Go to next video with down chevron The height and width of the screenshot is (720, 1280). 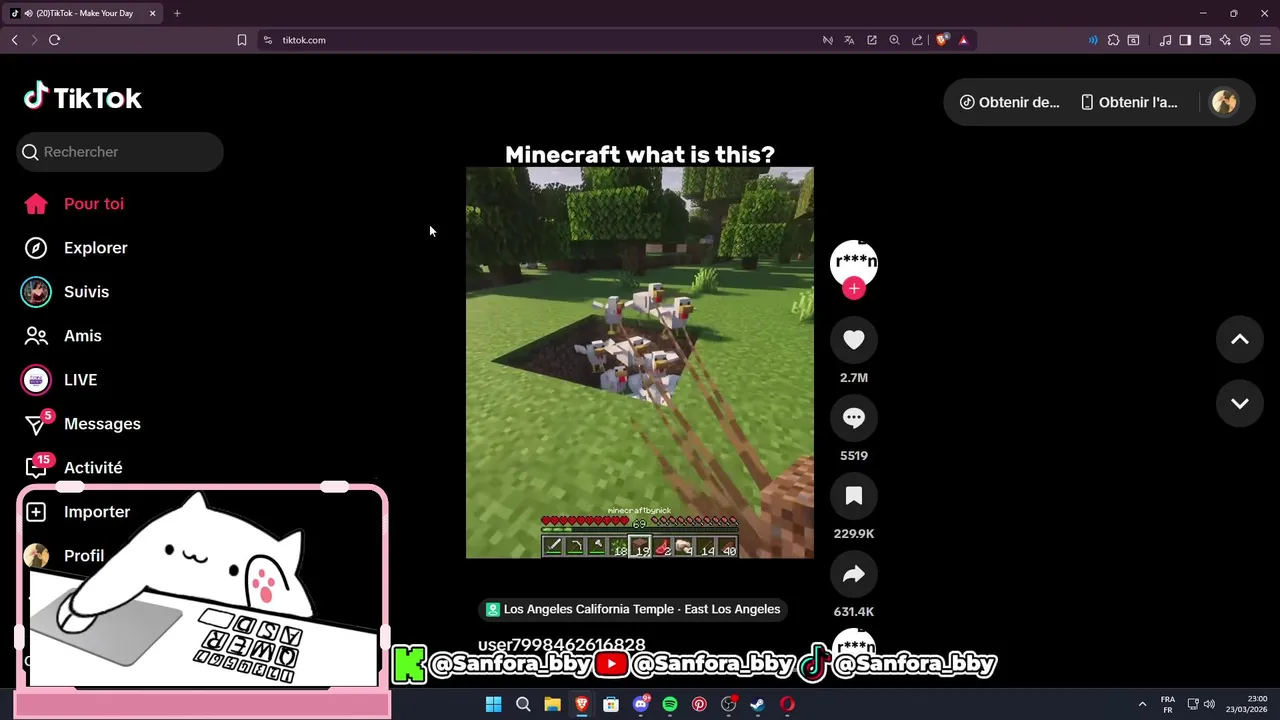[1240, 403]
